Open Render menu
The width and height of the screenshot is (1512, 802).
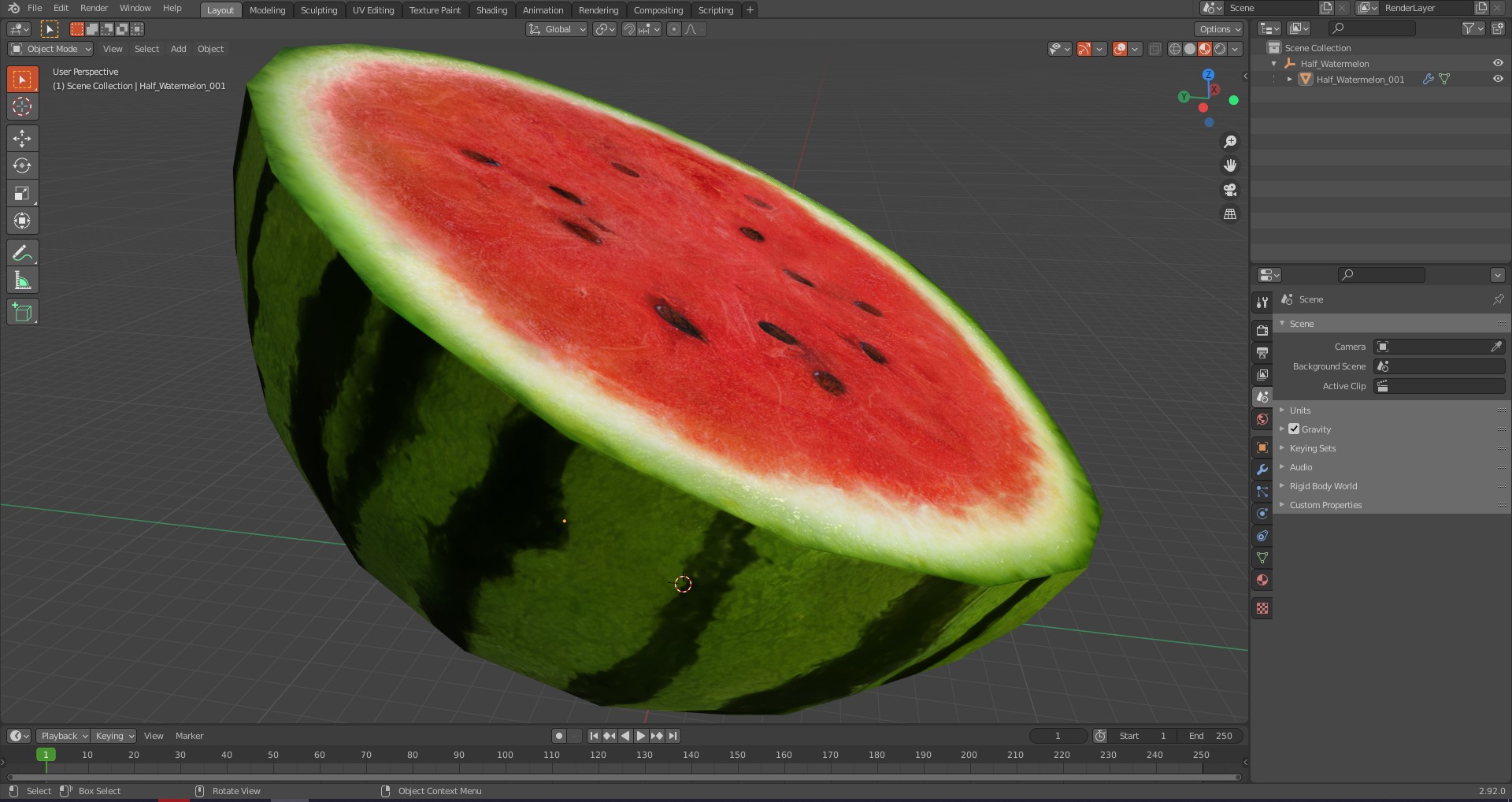pos(94,8)
